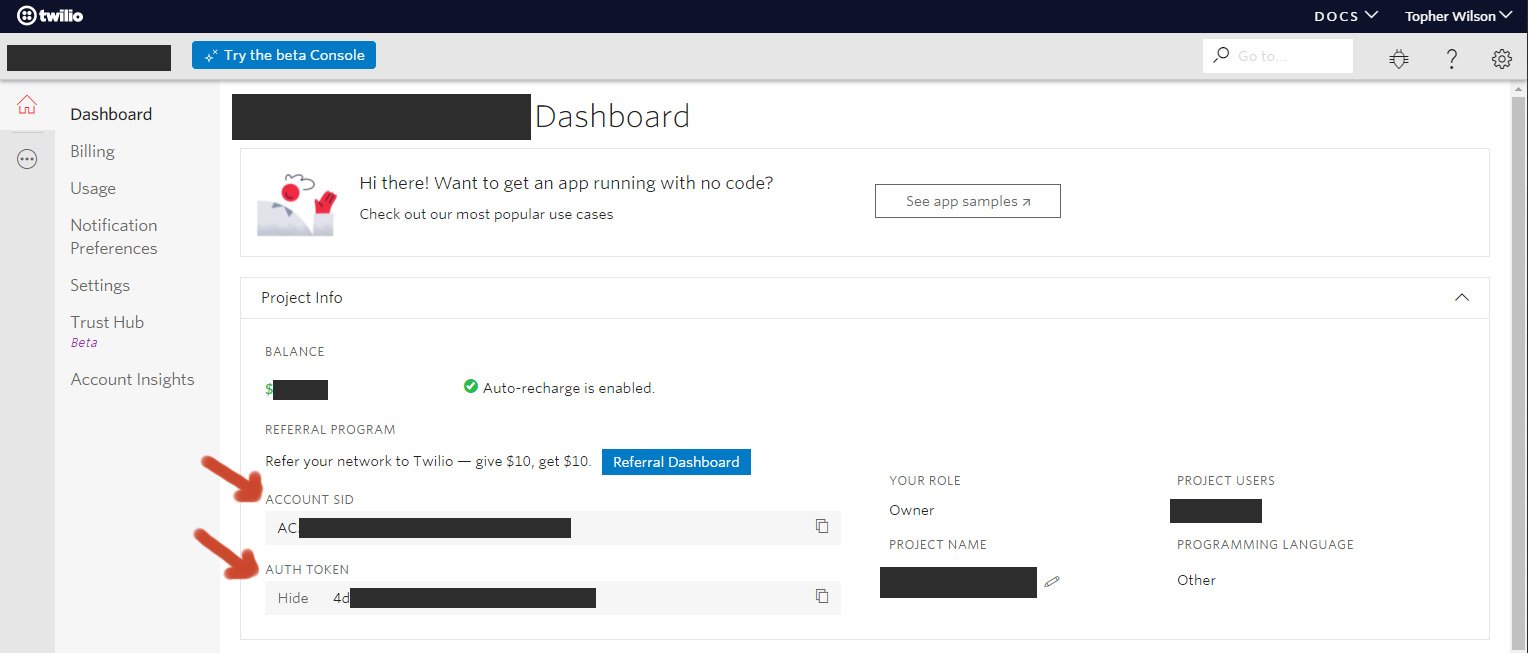Image resolution: width=1528 pixels, height=653 pixels.
Task: Open the Dashboard menu item
Action: pos(111,114)
